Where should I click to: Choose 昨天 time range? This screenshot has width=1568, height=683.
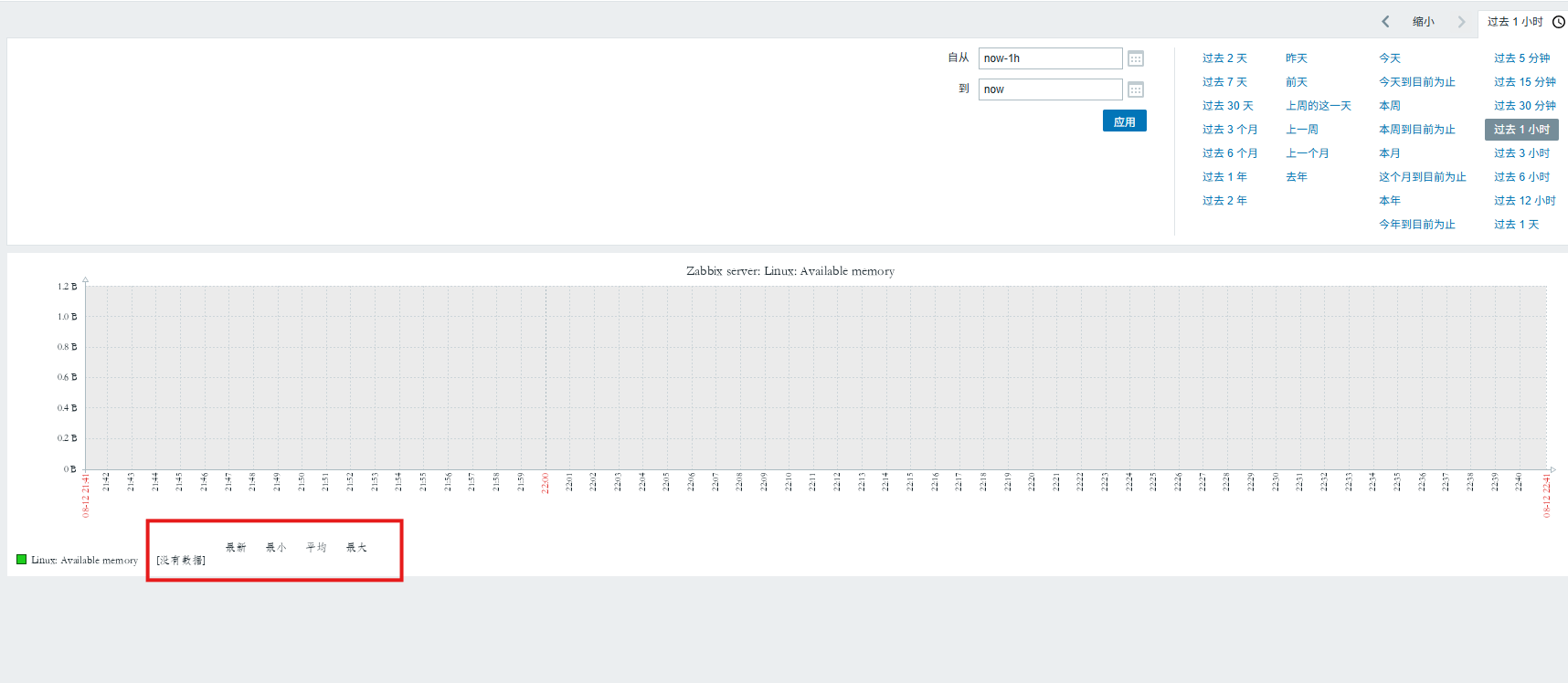tap(1297, 58)
